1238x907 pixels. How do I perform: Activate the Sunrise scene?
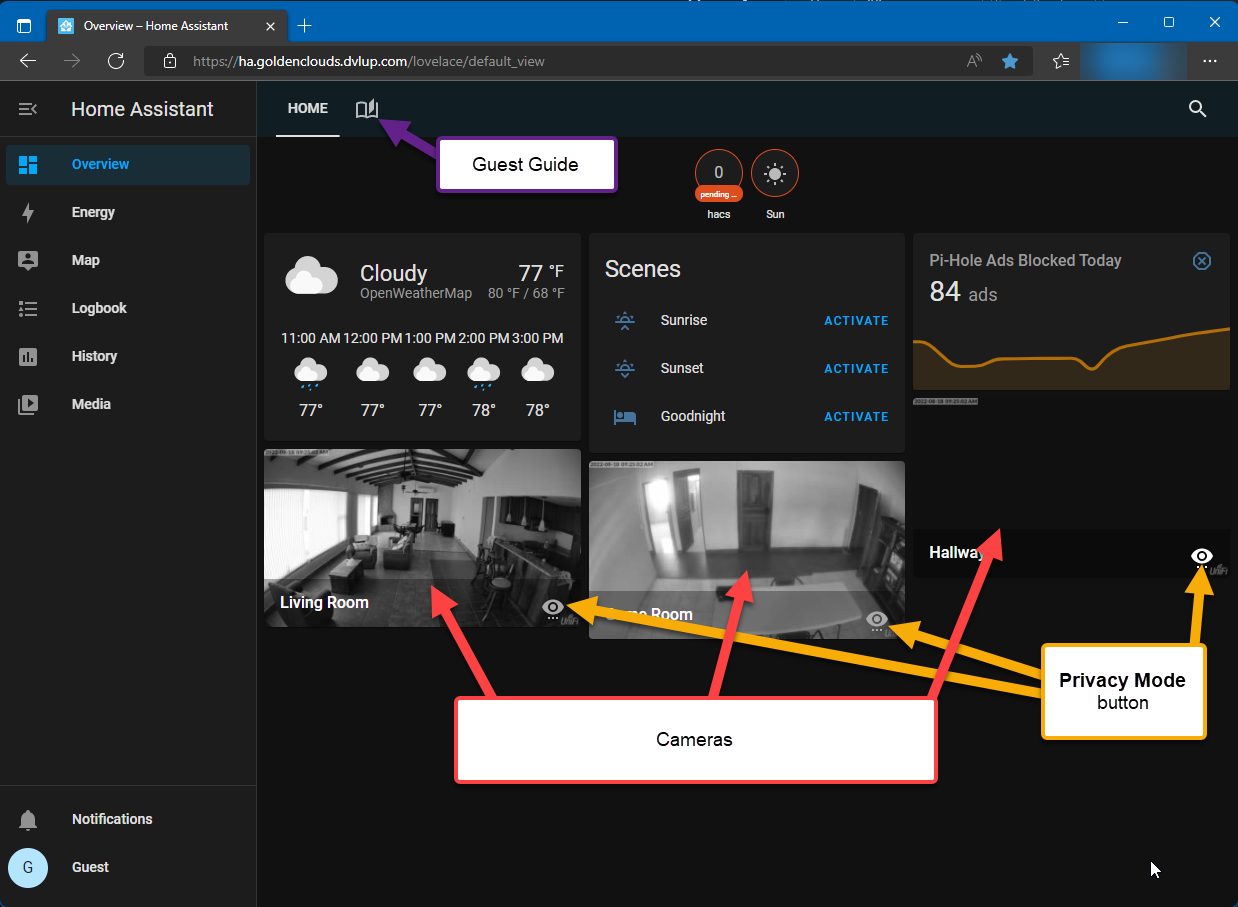pyautogui.click(x=855, y=321)
